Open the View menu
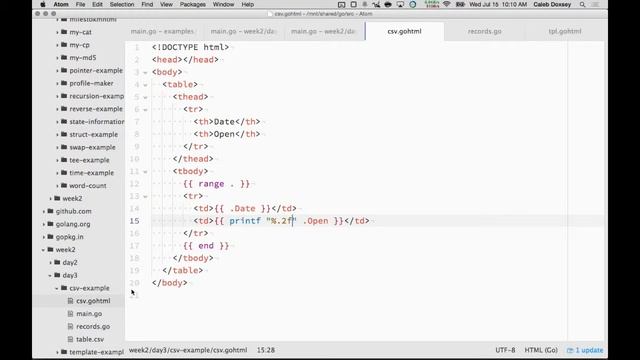 pos(166,4)
